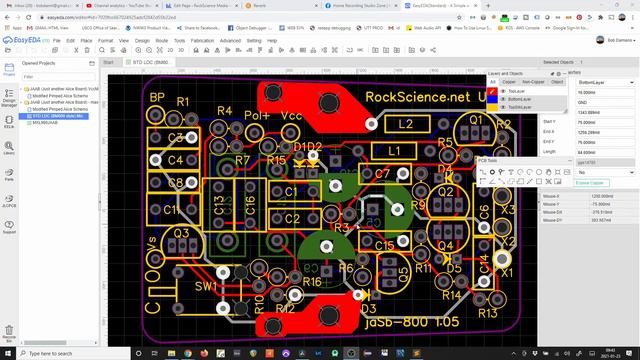Select the Non-Copper tab in Layers panel

(x=533, y=82)
